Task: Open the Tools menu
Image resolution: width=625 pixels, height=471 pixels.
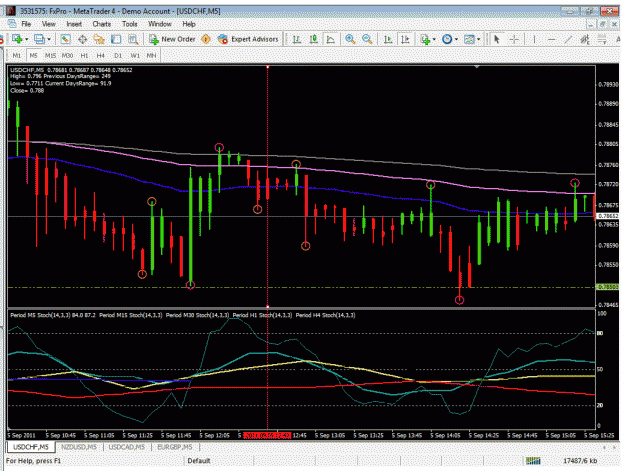Action: (130, 24)
